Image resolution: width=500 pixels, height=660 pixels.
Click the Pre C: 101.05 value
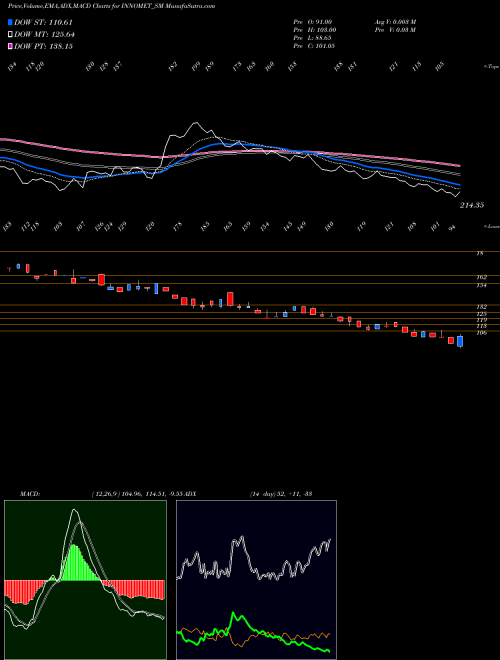314,46
